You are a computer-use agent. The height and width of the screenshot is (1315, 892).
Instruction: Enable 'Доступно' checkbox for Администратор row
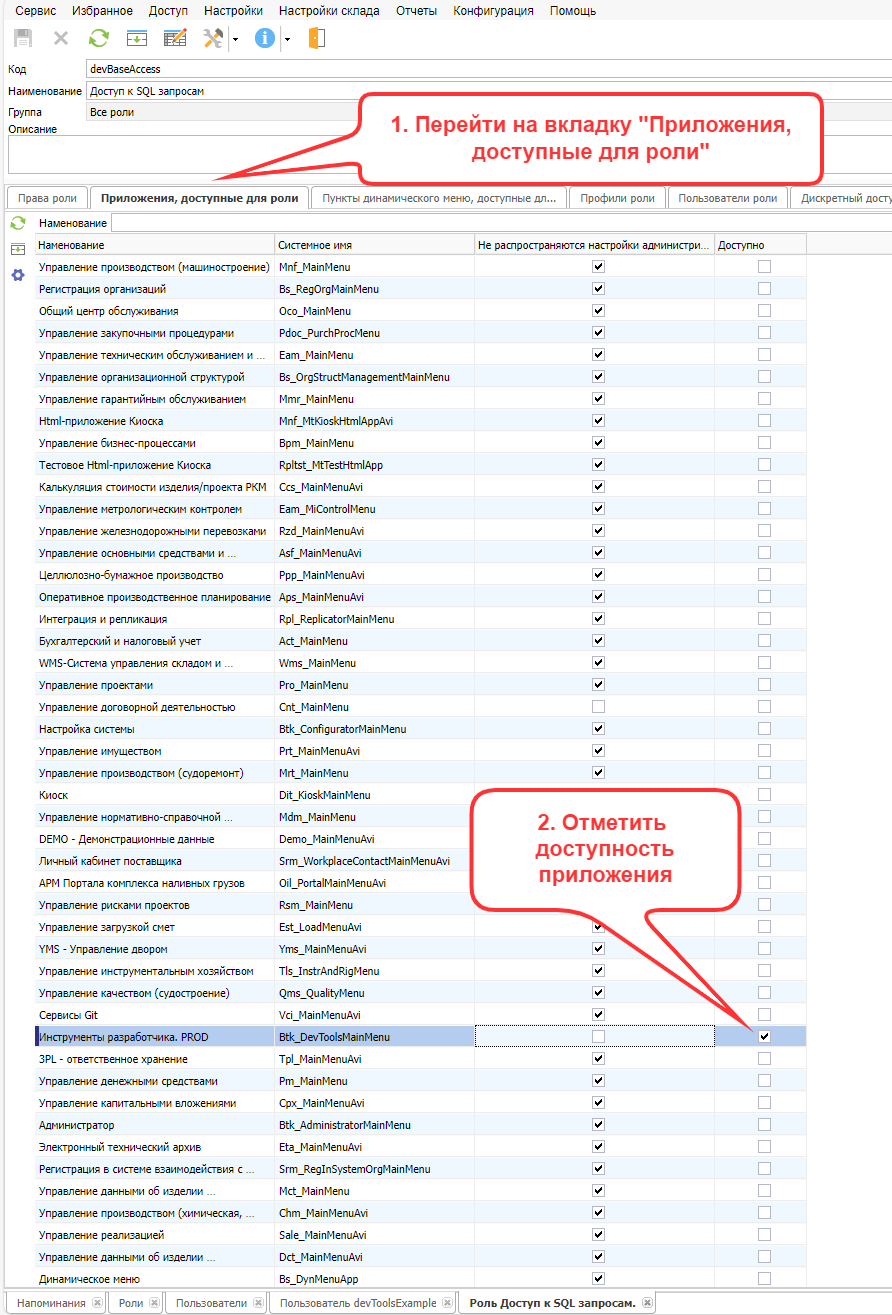tap(764, 1125)
